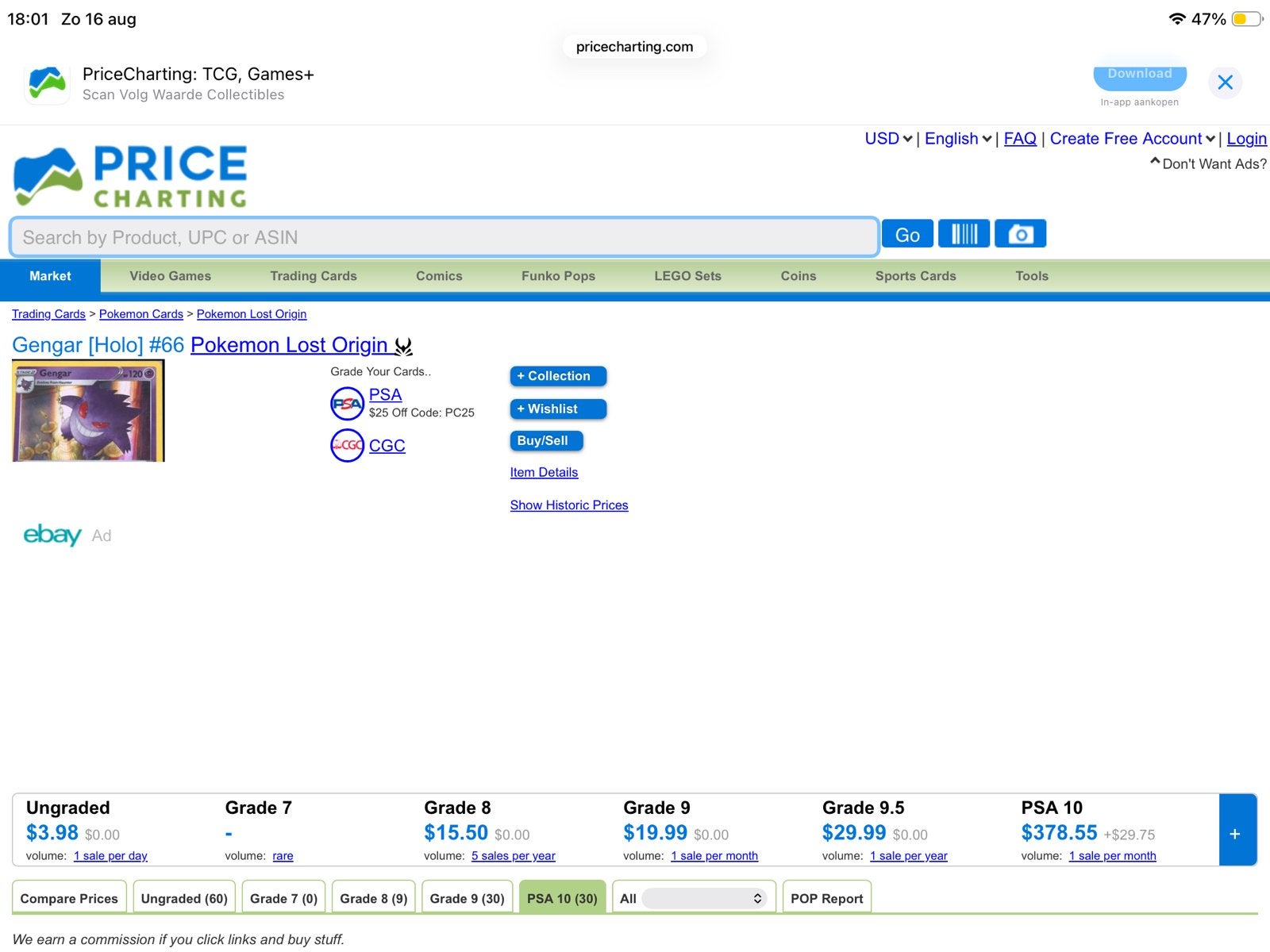
Task: Open the Item Details link
Action: (x=544, y=472)
